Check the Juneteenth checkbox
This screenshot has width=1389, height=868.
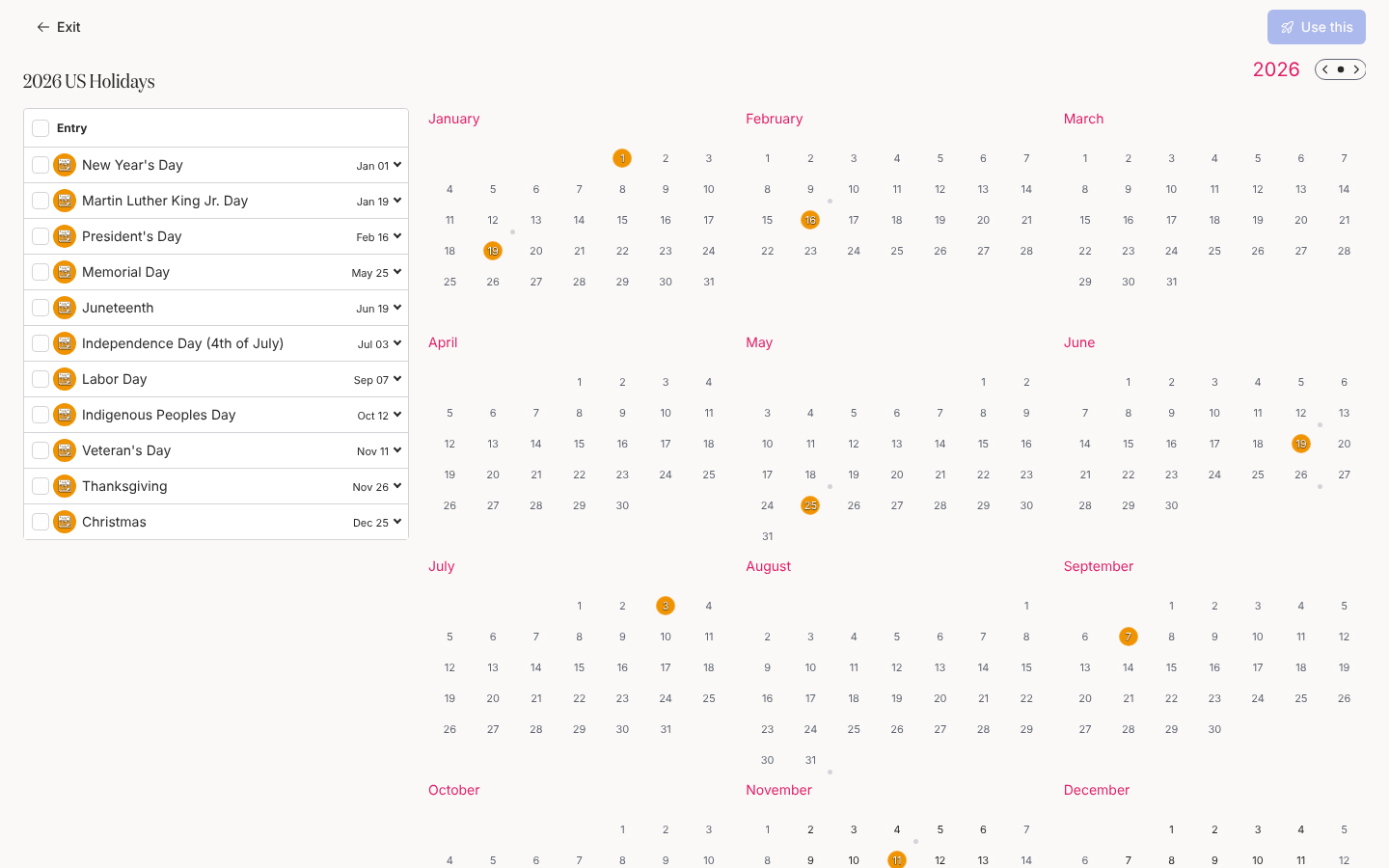(41, 308)
